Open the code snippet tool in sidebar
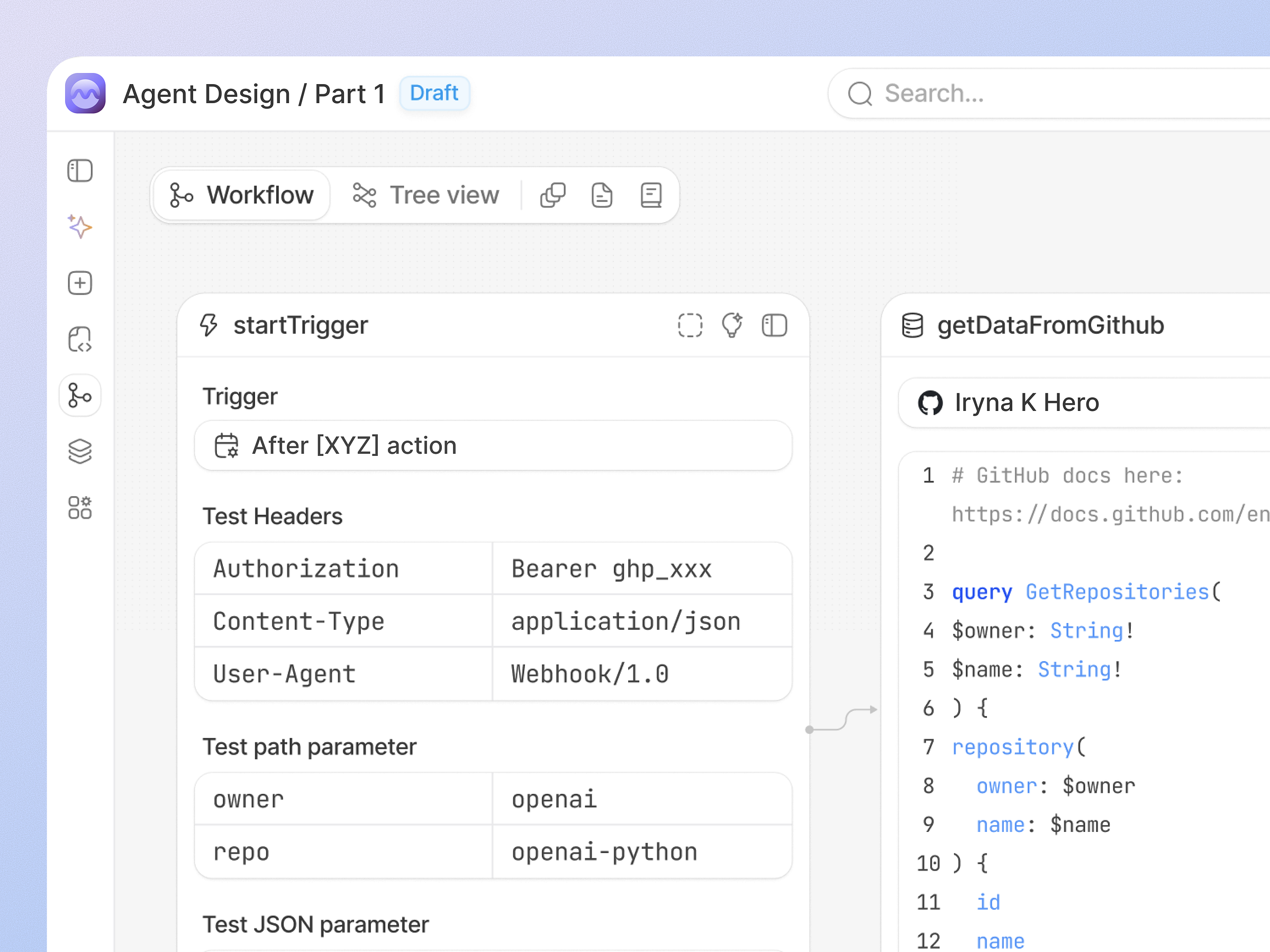1270x952 pixels. 80,338
